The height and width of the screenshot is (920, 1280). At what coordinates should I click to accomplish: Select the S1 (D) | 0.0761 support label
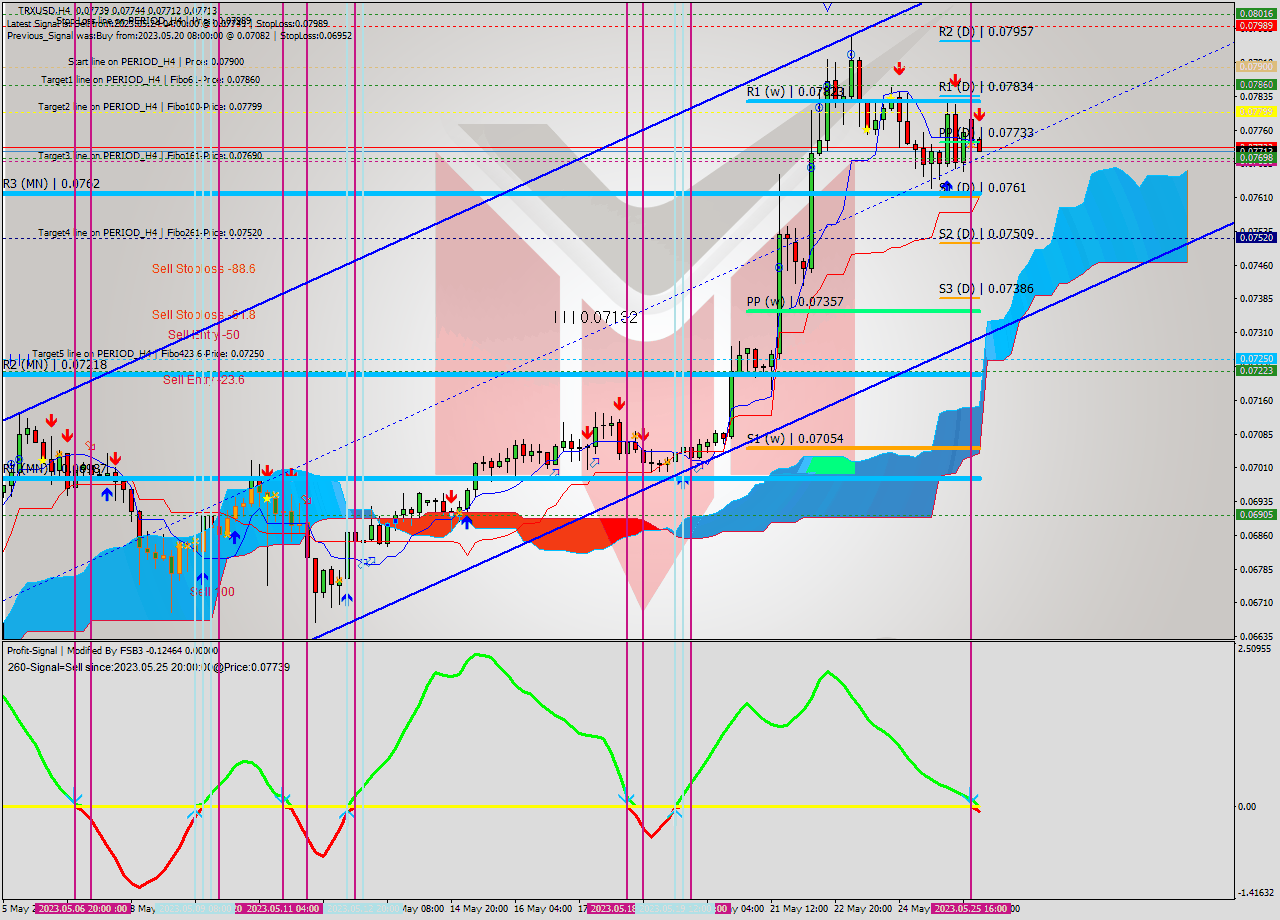pos(983,187)
